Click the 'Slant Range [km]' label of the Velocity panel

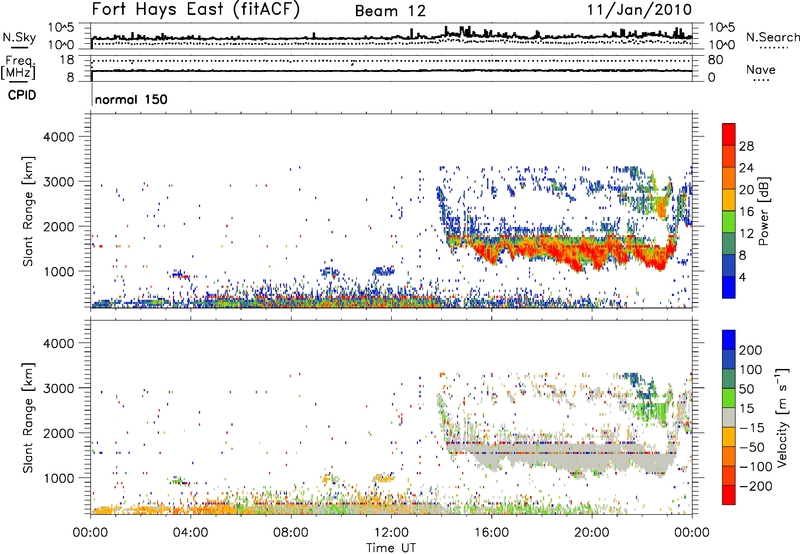tap(28, 418)
